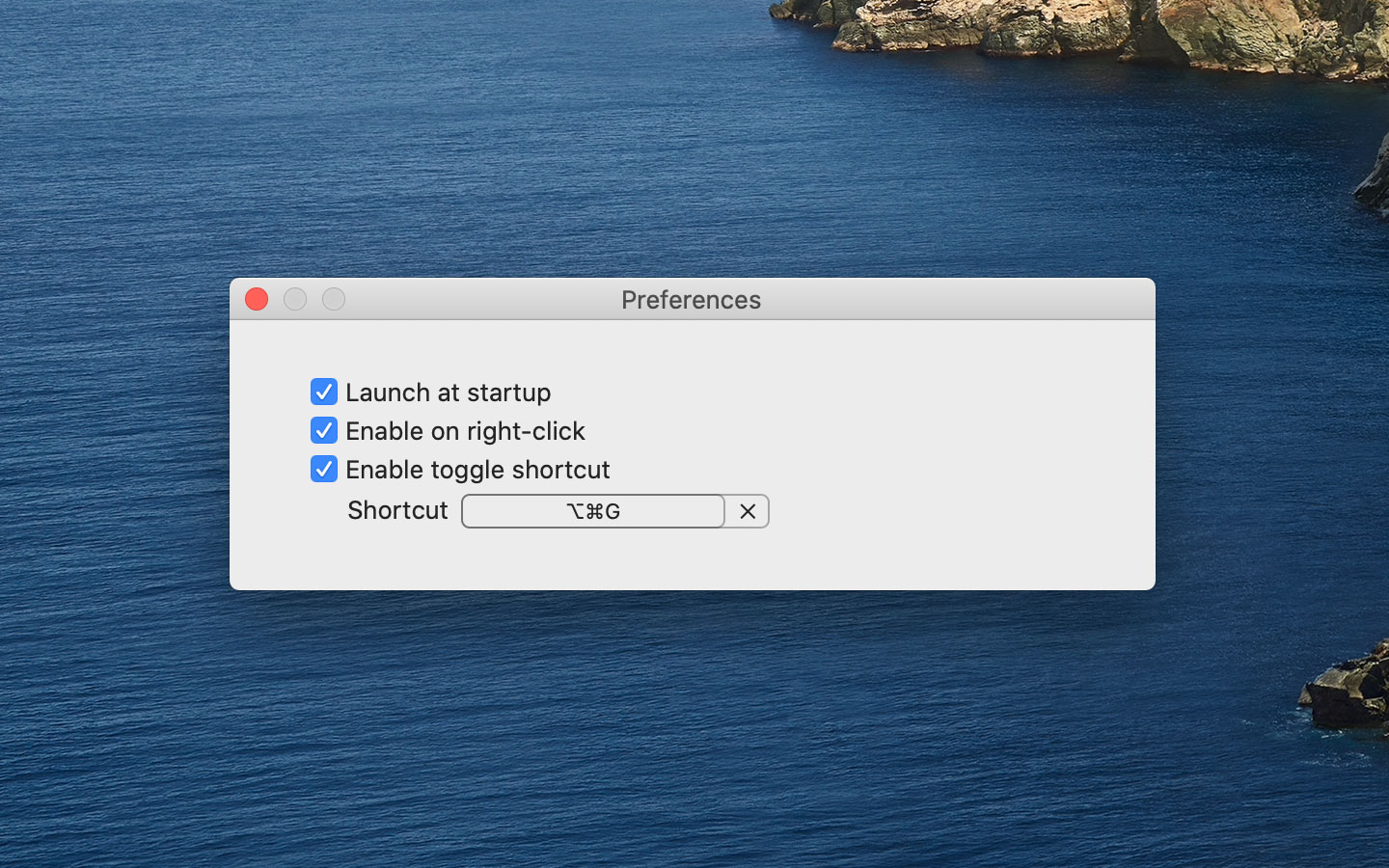
Task: Close the Preferences window with the red button
Action: pyautogui.click(x=257, y=299)
